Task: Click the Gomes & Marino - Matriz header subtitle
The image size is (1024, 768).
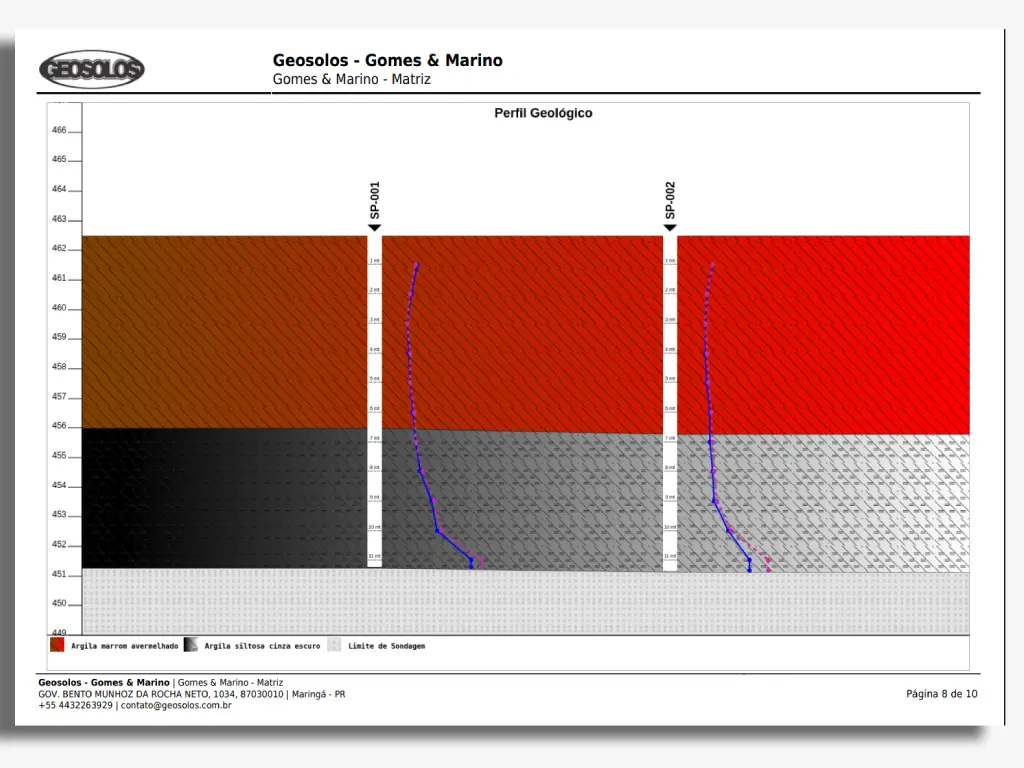Action: click(351, 79)
